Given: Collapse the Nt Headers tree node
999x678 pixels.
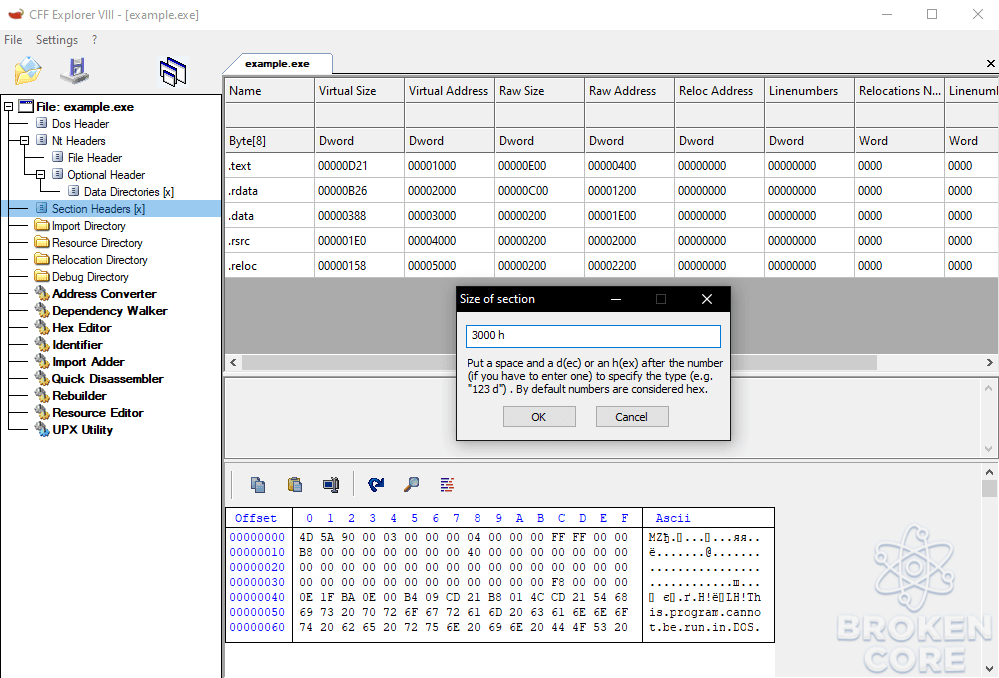Looking at the screenshot, I should 24,141.
